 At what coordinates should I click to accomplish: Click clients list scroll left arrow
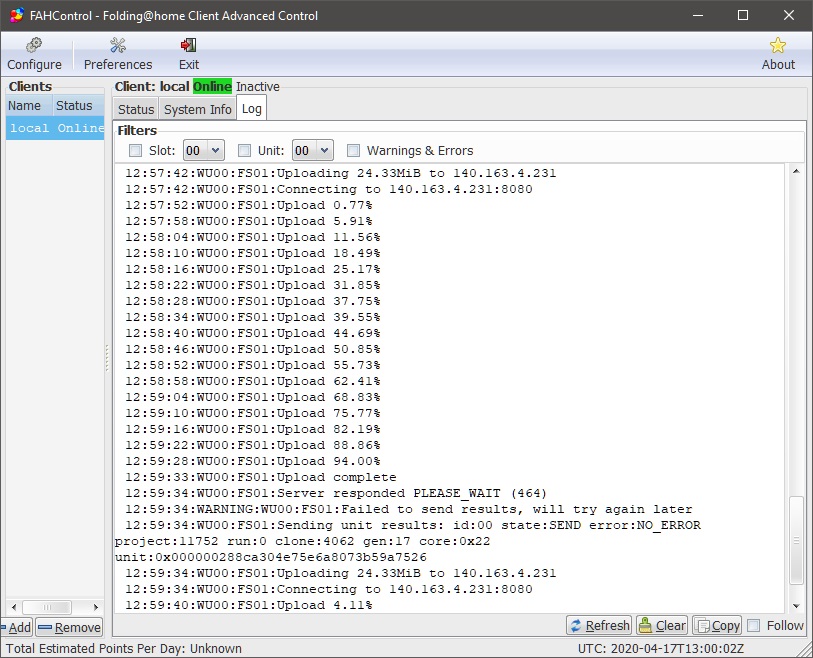14,607
